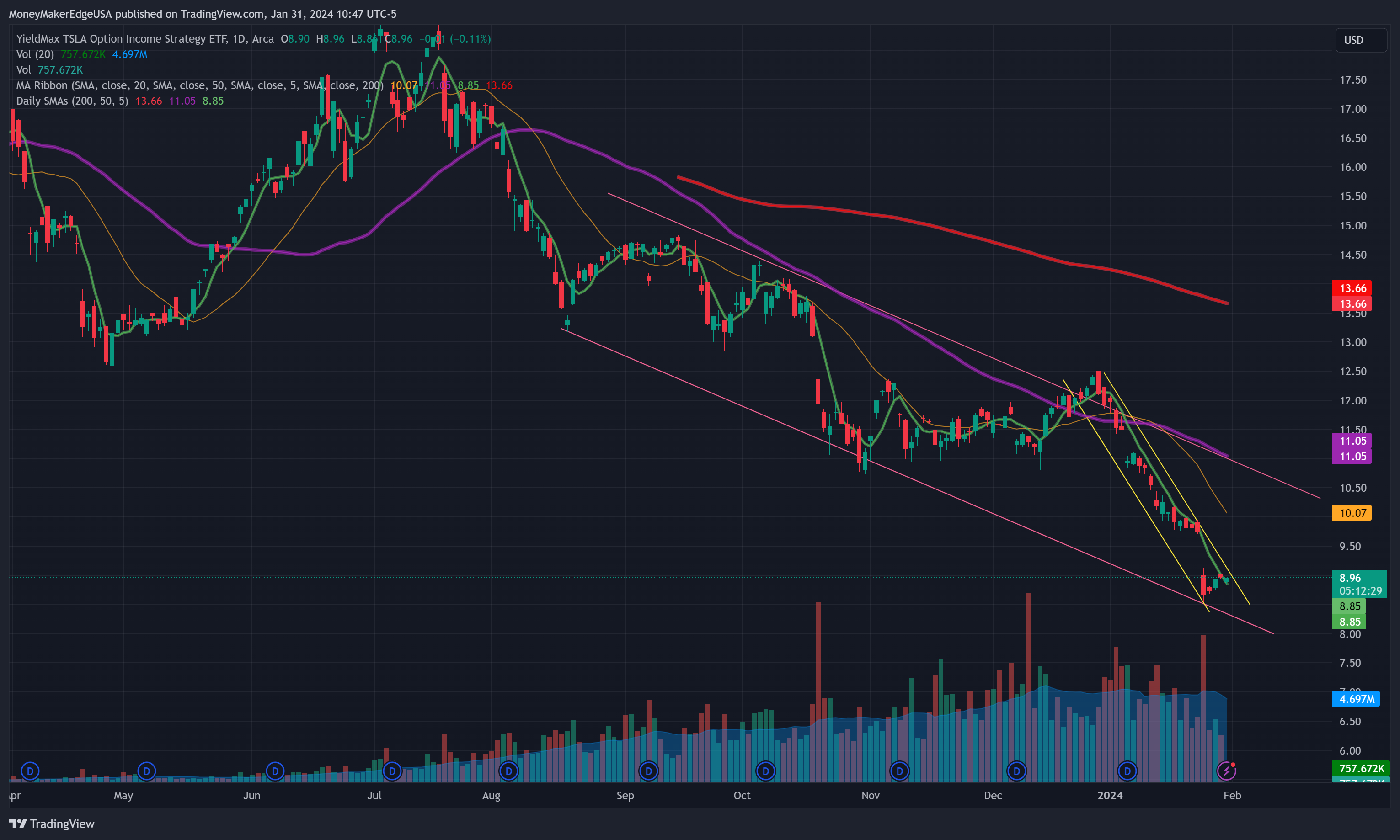Click the MoneyMakerEdgeUSA published header text
Viewport: 1400px width, 840px height.
tap(203, 14)
